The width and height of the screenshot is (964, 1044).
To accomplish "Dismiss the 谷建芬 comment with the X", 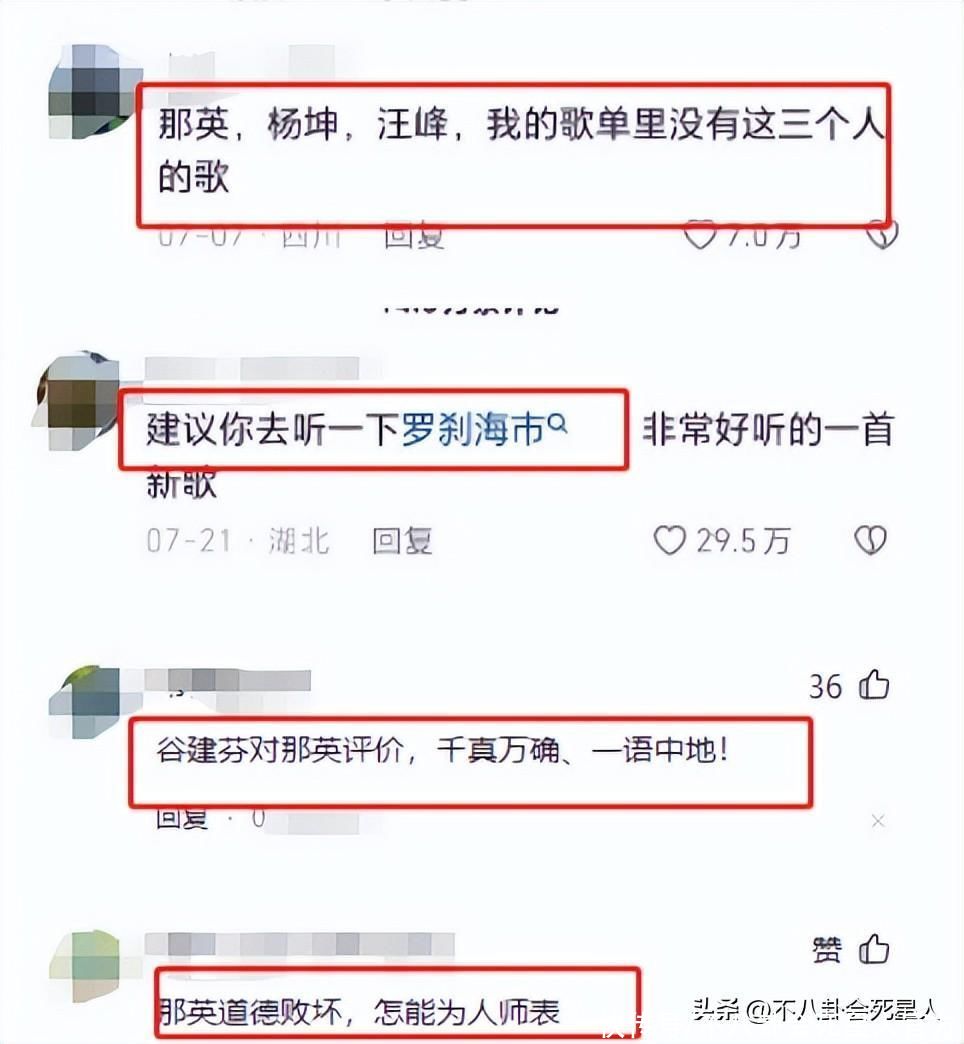I will point(878,821).
